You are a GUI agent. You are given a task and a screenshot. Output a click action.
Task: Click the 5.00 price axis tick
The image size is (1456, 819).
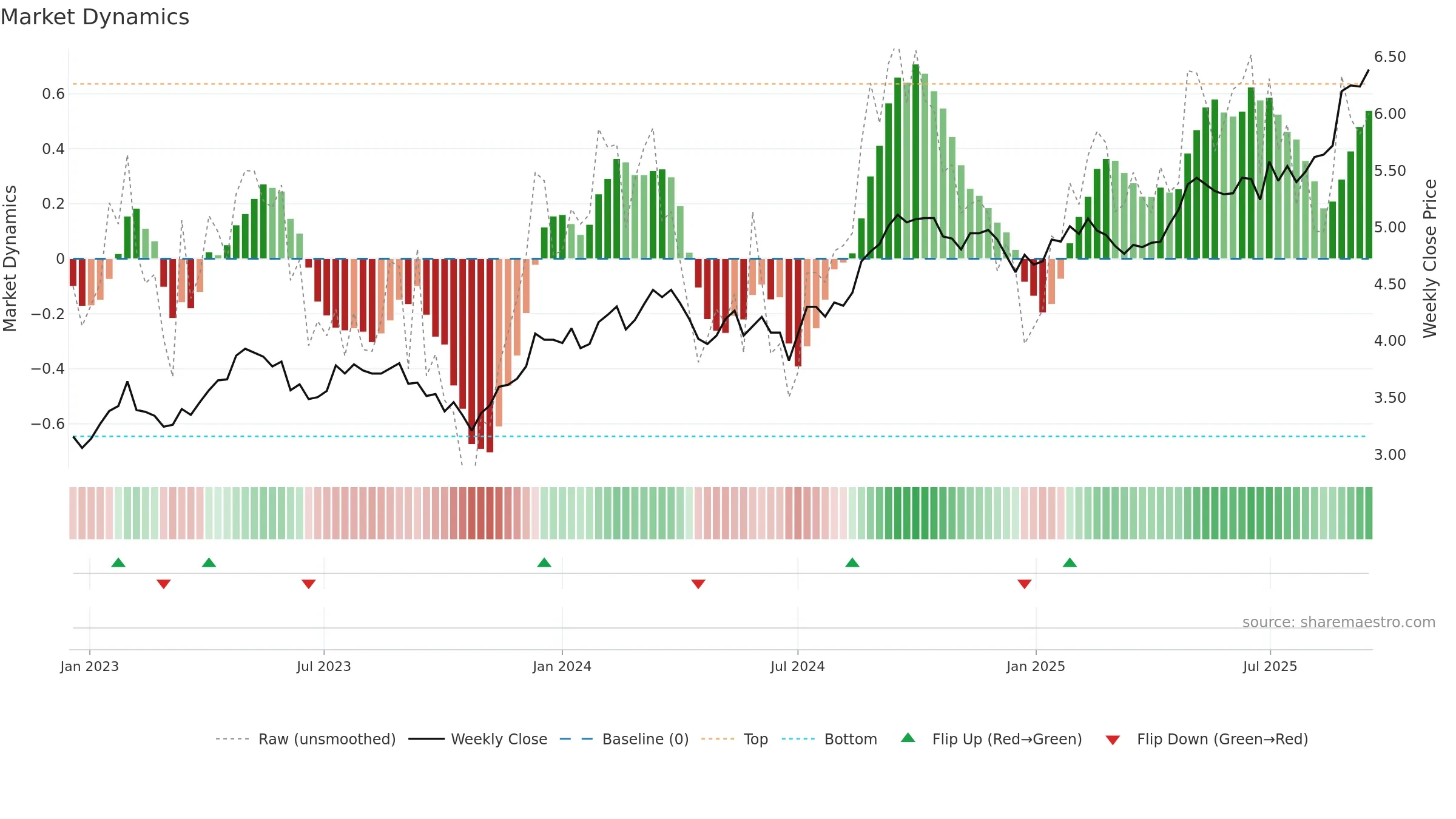[1390, 227]
